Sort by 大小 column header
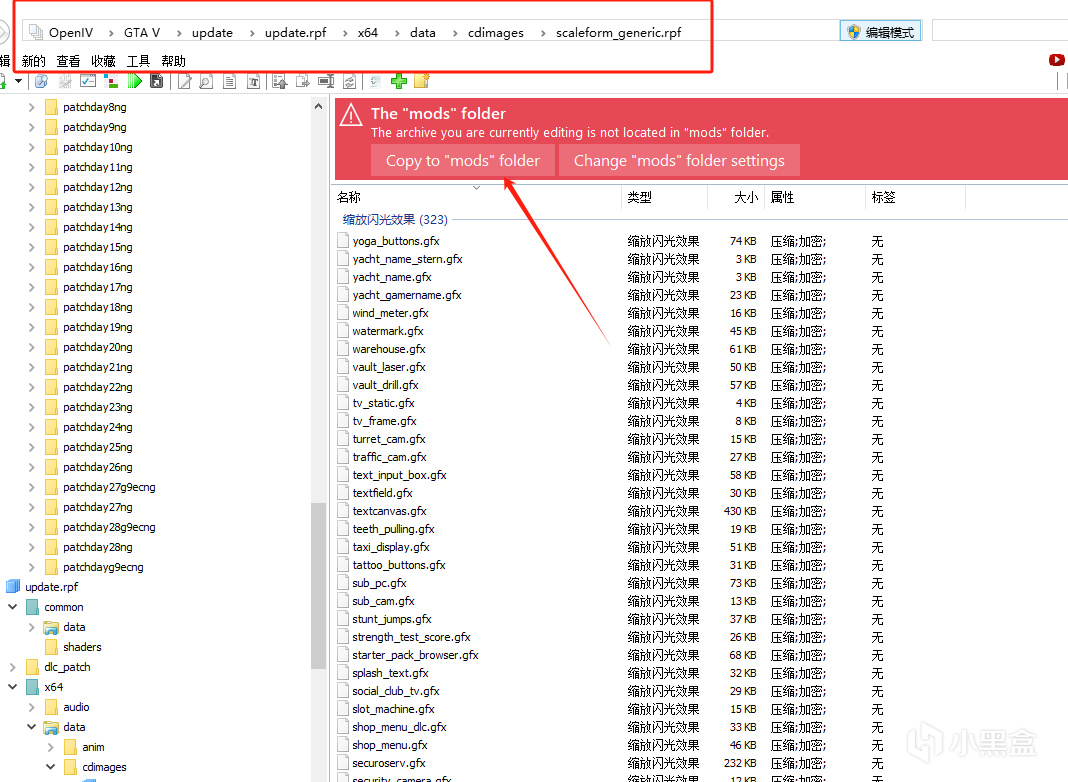 click(736, 198)
